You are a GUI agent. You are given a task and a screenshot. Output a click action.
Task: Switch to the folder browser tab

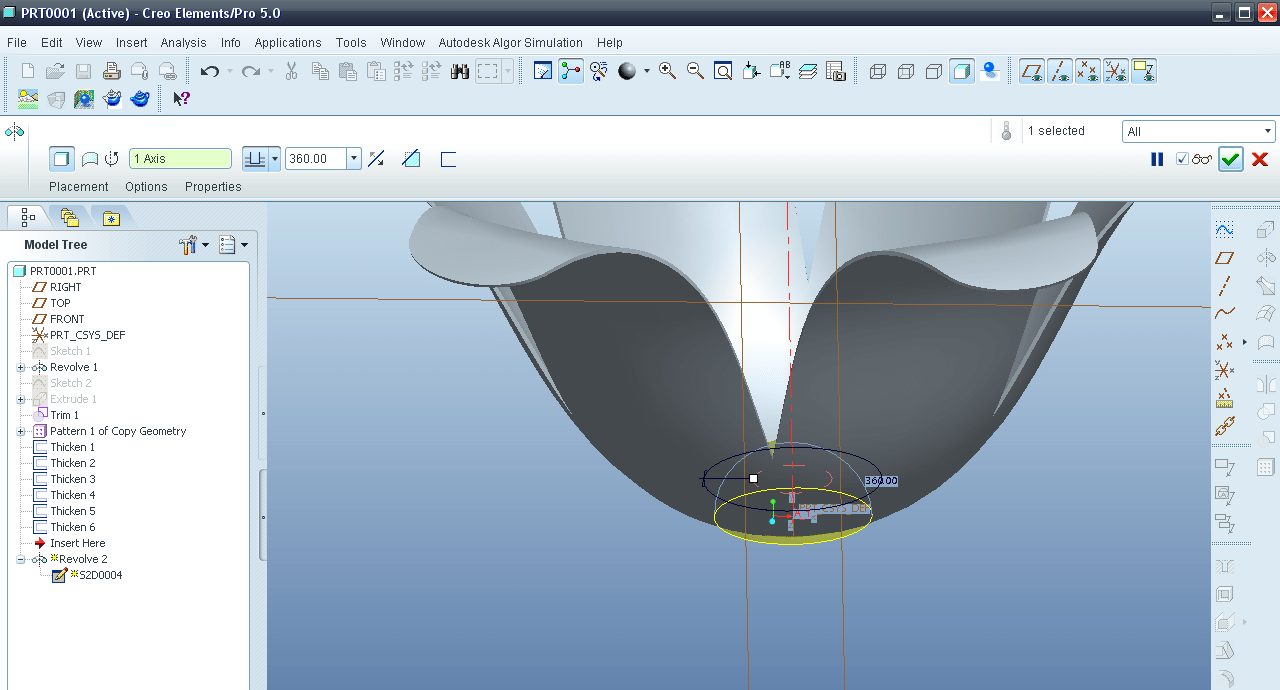pyautogui.click(x=69, y=217)
